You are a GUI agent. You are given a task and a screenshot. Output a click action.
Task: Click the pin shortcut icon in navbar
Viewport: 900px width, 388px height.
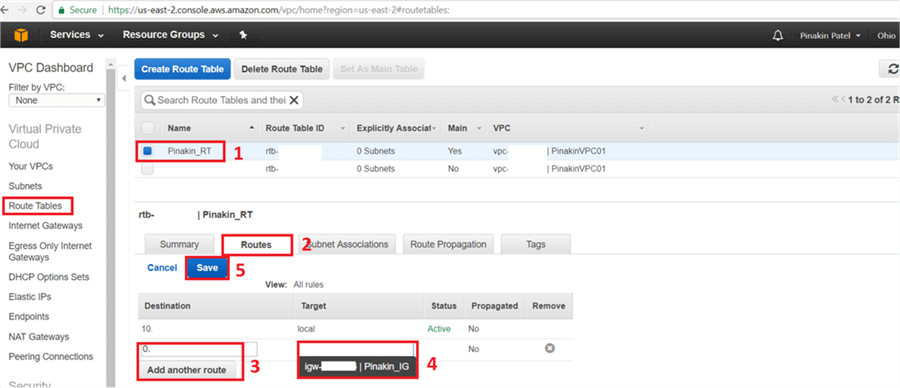[243, 36]
